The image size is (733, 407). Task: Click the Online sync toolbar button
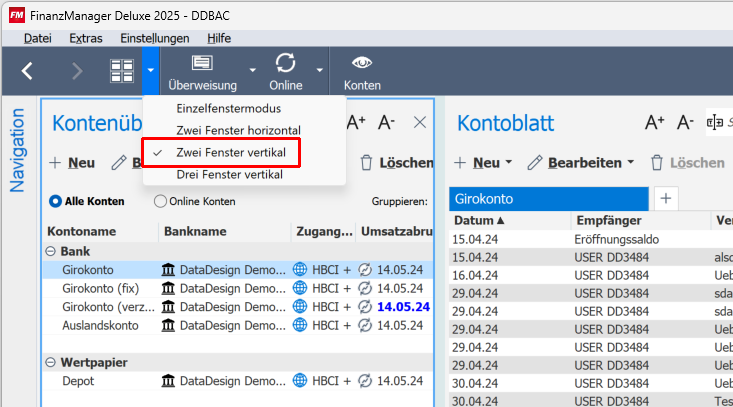286,72
